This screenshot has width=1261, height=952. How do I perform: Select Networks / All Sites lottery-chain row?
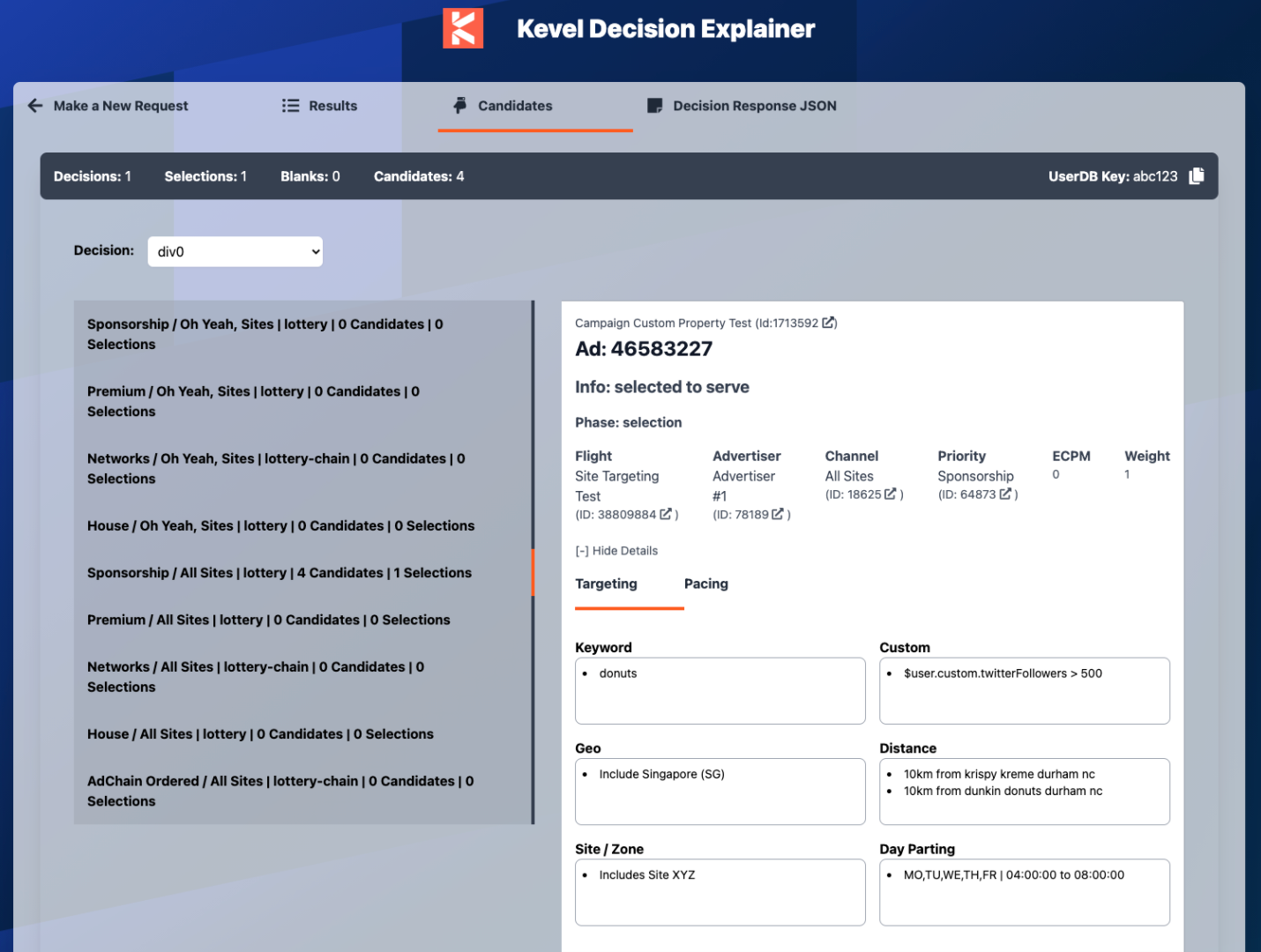coord(302,677)
